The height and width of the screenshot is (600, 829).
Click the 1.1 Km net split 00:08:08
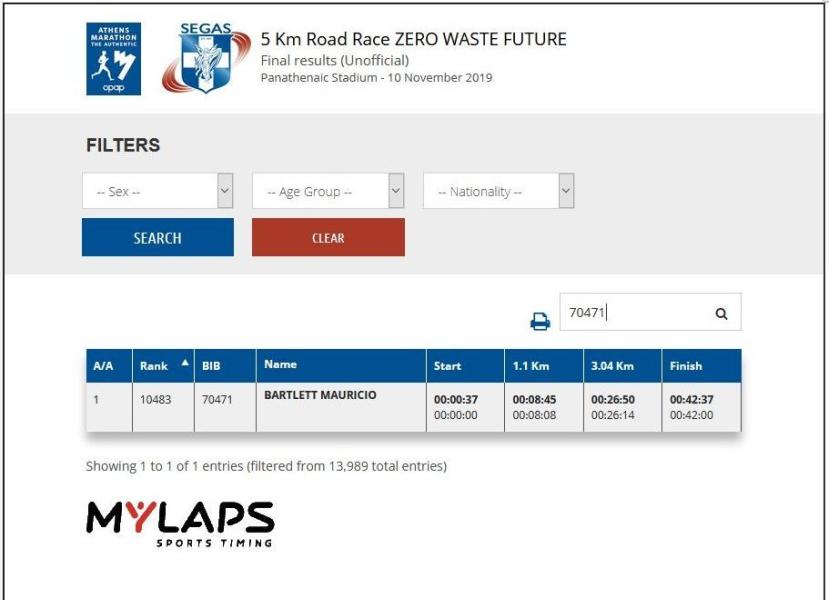[x=535, y=416]
